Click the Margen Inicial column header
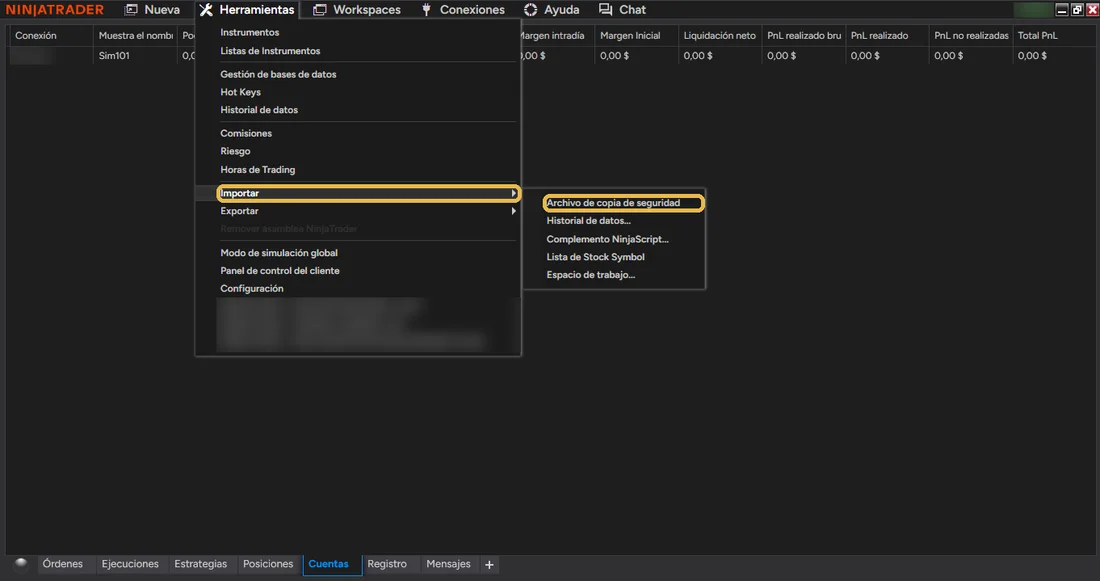Image resolution: width=1100 pixels, height=581 pixels. point(636,36)
